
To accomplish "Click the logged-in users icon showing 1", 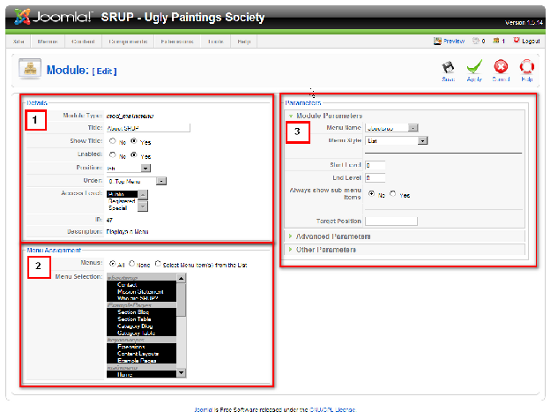I will 496,41.
